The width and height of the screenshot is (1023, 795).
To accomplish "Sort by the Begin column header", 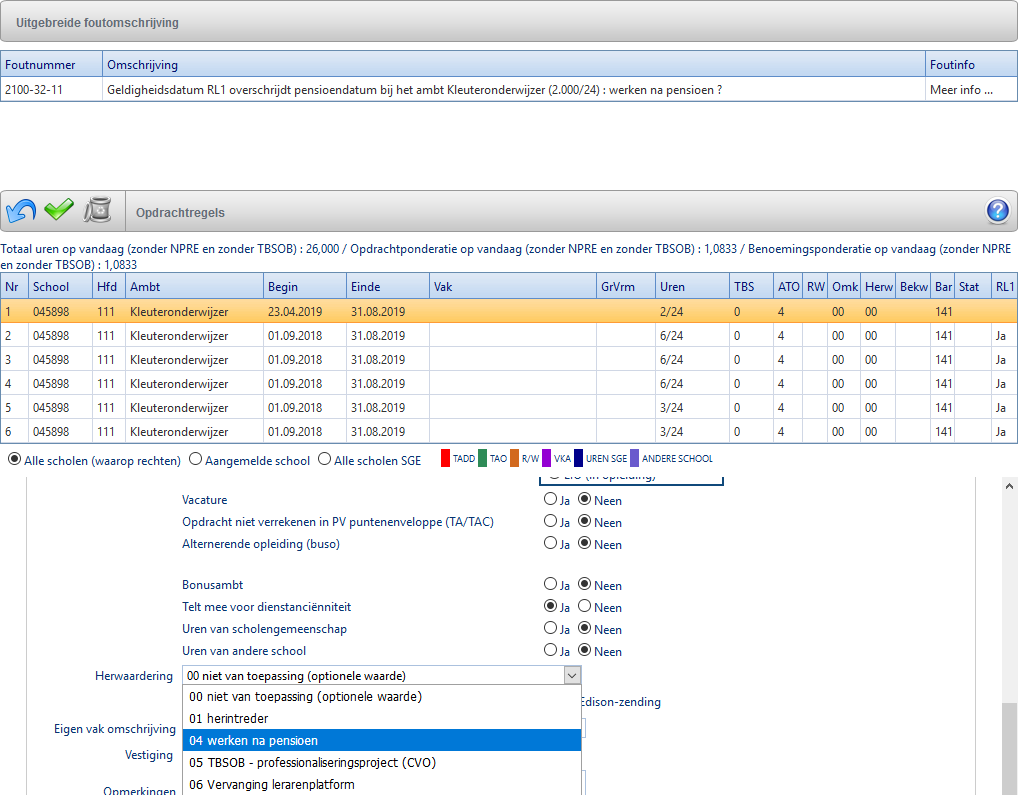I will tap(305, 286).
